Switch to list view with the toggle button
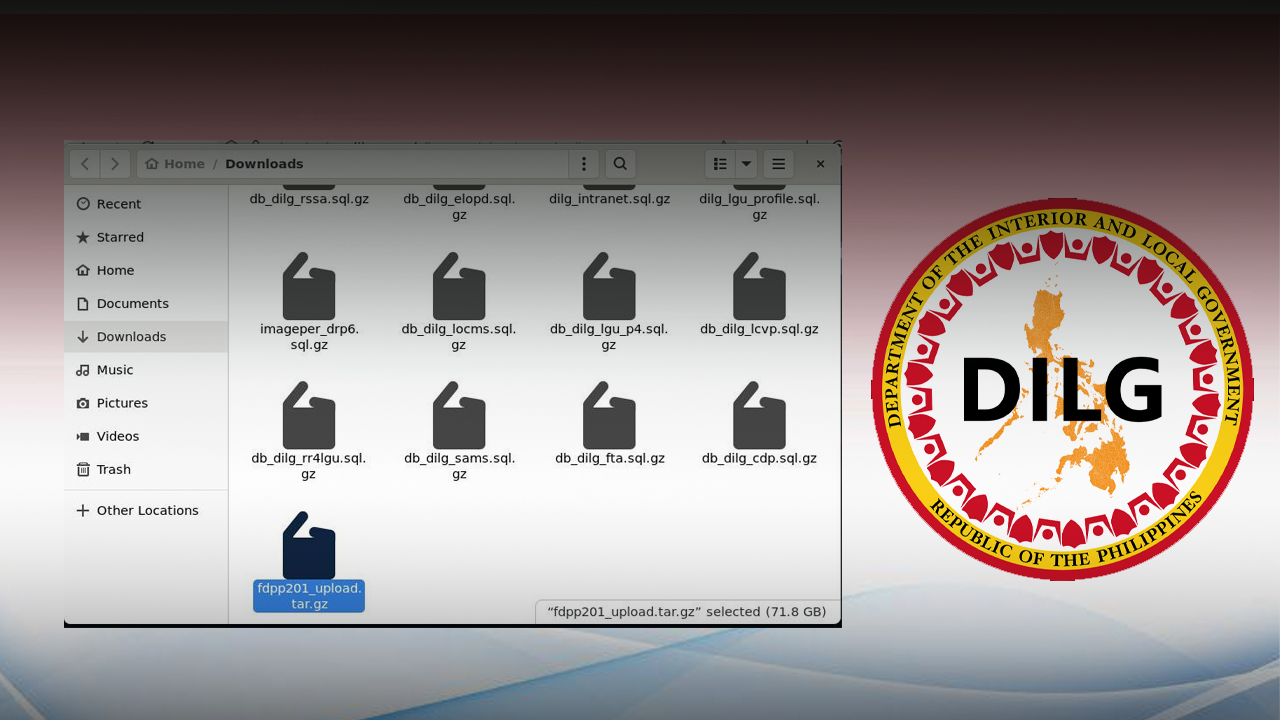Viewport: 1280px width, 720px height. [x=720, y=164]
